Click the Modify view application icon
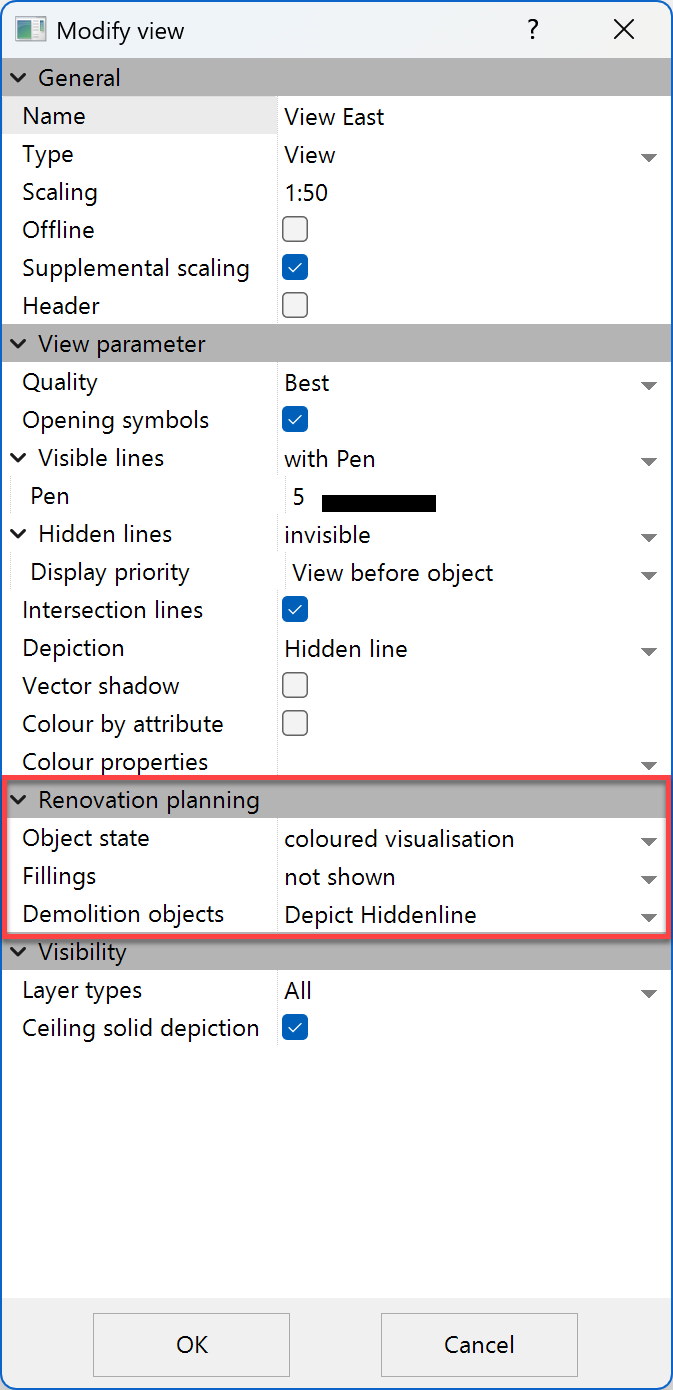Screen dimensions: 673x1390 [x=31, y=30]
